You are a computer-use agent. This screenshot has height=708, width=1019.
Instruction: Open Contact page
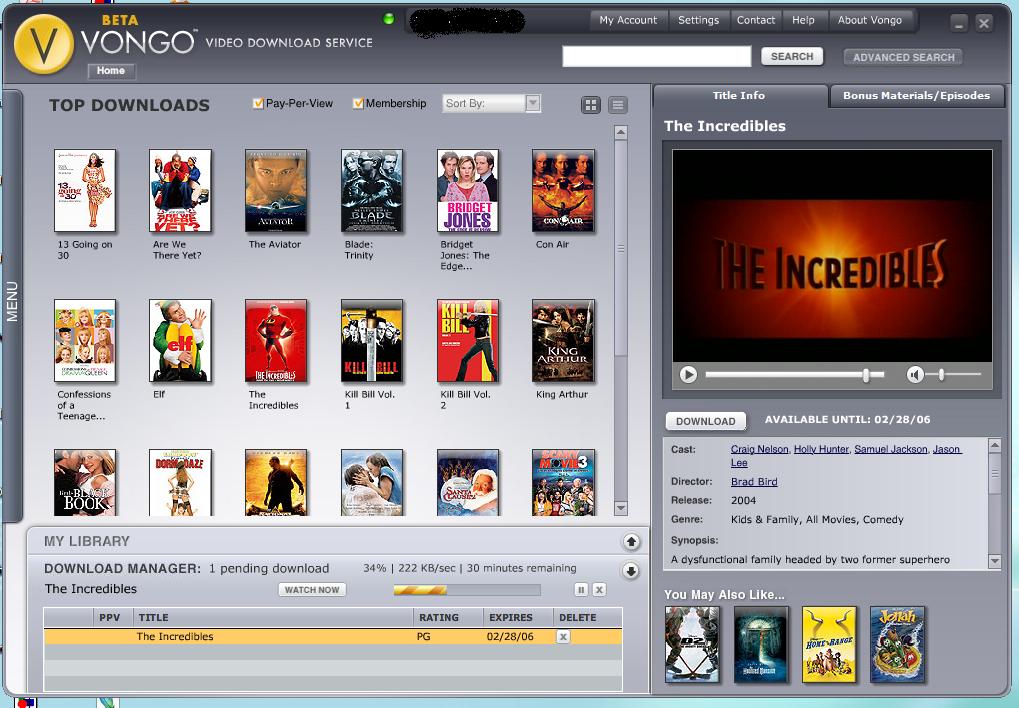(756, 20)
